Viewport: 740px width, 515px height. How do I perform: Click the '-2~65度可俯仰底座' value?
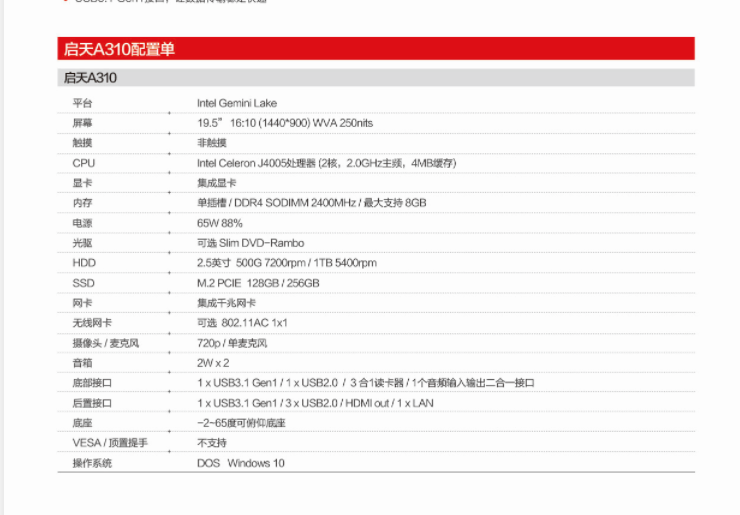tap(241, 423)
